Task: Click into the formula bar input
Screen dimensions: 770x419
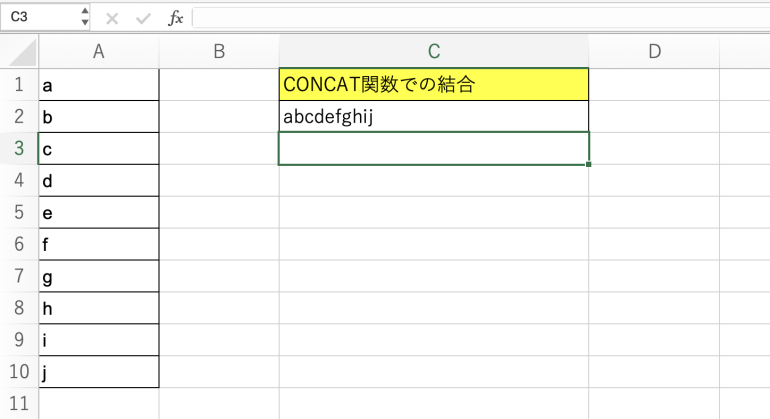Action: [481, 18]
